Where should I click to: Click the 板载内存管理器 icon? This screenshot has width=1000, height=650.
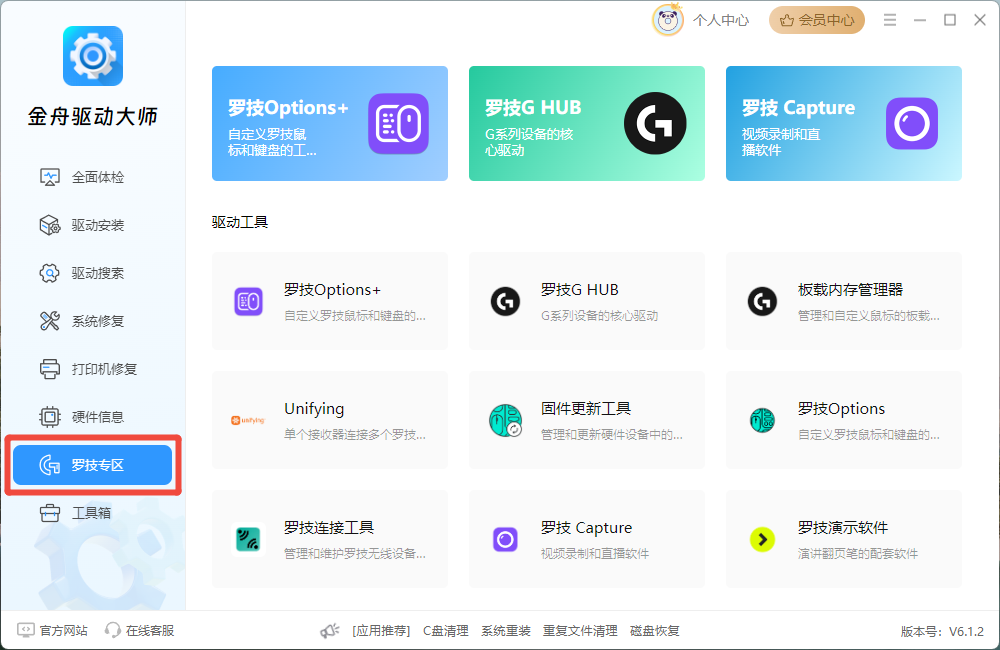click(762, 301)
